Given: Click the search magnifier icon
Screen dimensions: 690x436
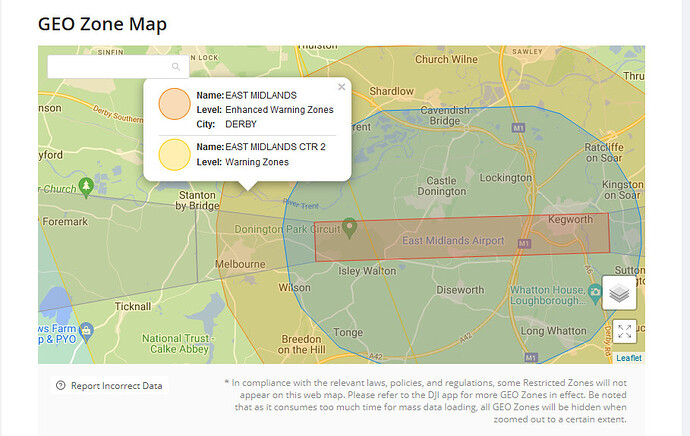Looking at the screenshot, I should tap(176, 67).
